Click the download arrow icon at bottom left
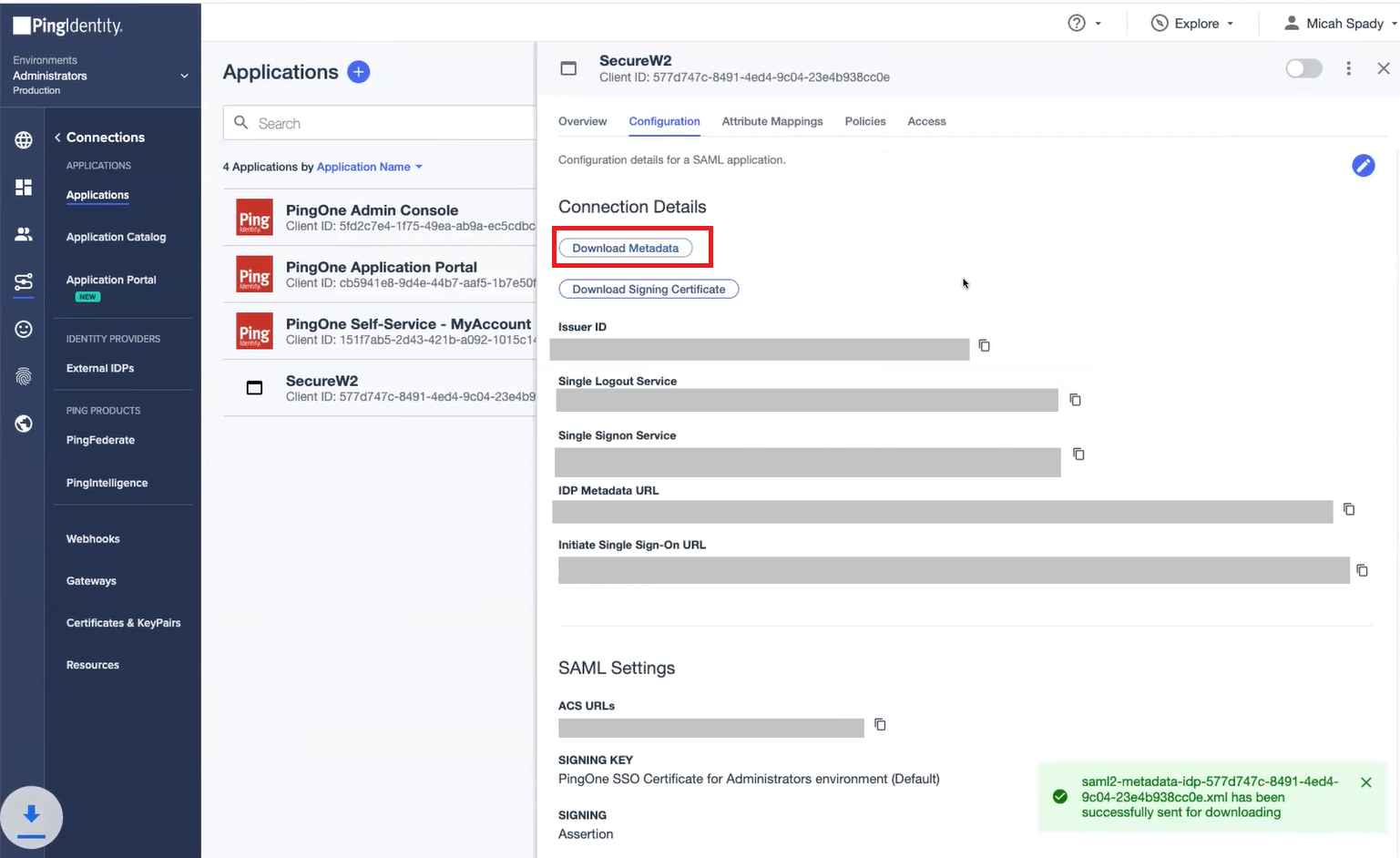Image resolution: width=1400 pixels, height=858 pixels. click(31, 814)
